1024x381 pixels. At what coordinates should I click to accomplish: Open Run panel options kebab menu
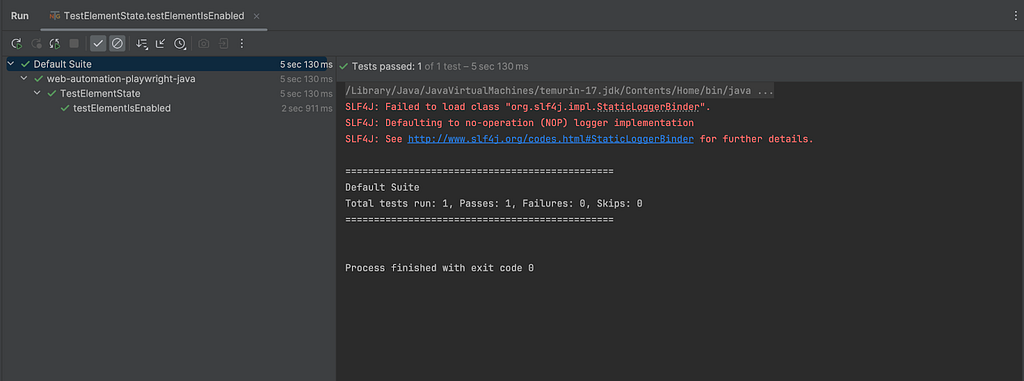tap(1015, 16)
